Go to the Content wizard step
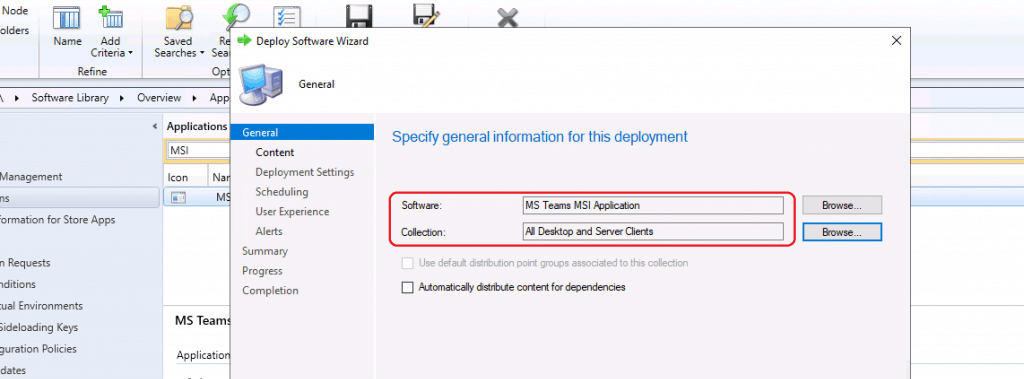This screenshot has height=379, width=1024. (x=275, y=152)
